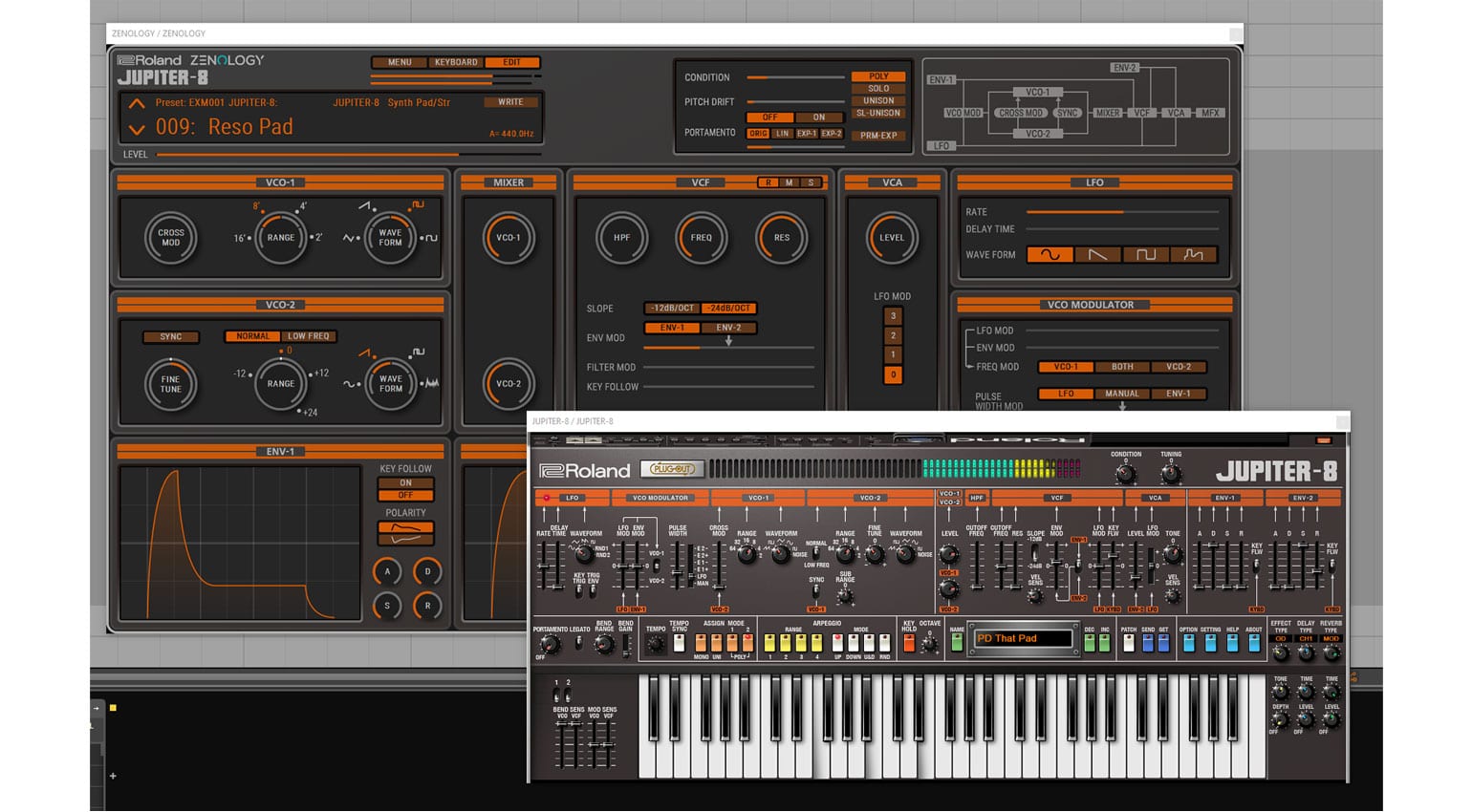Click the VCF FREQ knob in Zenology
The width and height of the screenshot is (1472, 812).
(701, 238)
